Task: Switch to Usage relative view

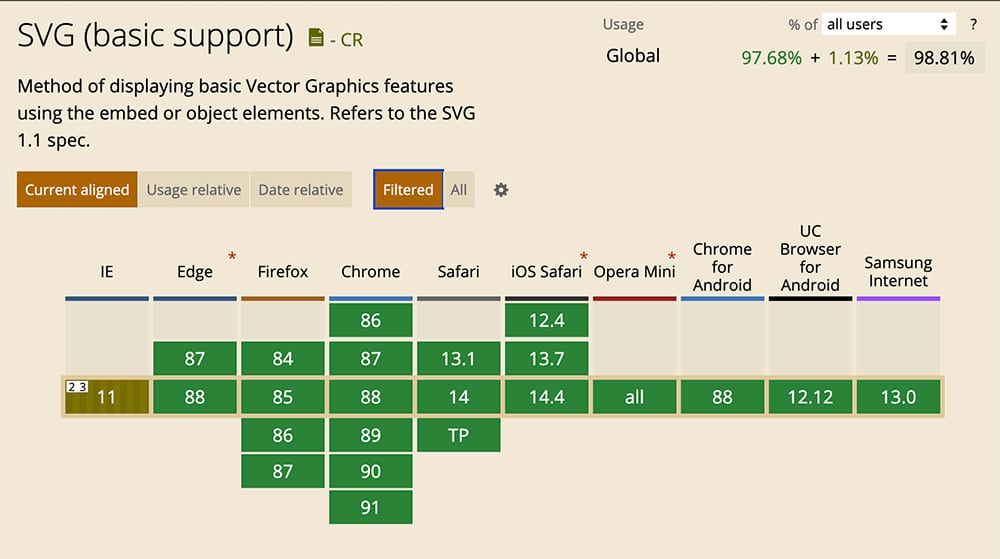Action: 194,189
